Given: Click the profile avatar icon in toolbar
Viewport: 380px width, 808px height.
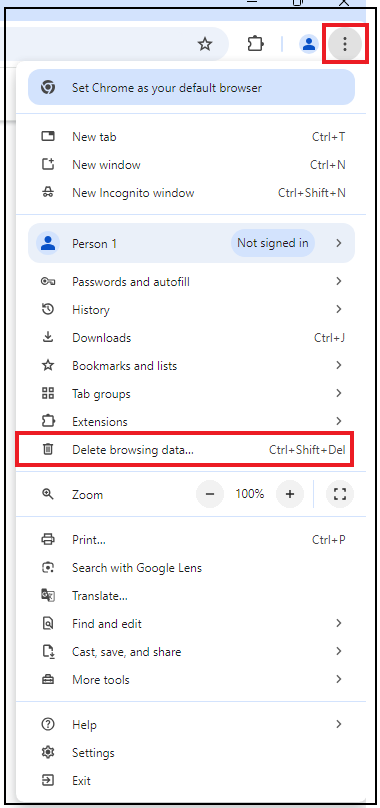Looking at the screenshot, I should click(x=308, y=44).
